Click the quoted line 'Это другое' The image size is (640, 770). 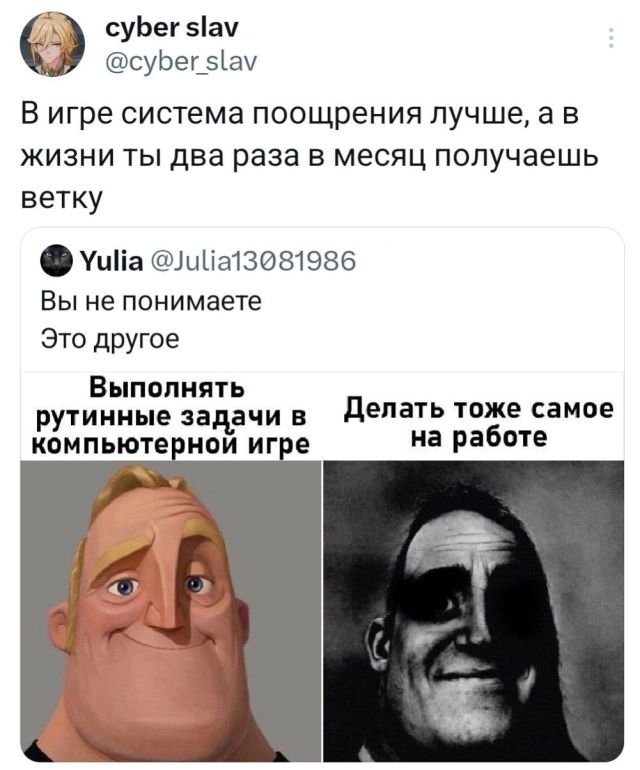[110, 339]
